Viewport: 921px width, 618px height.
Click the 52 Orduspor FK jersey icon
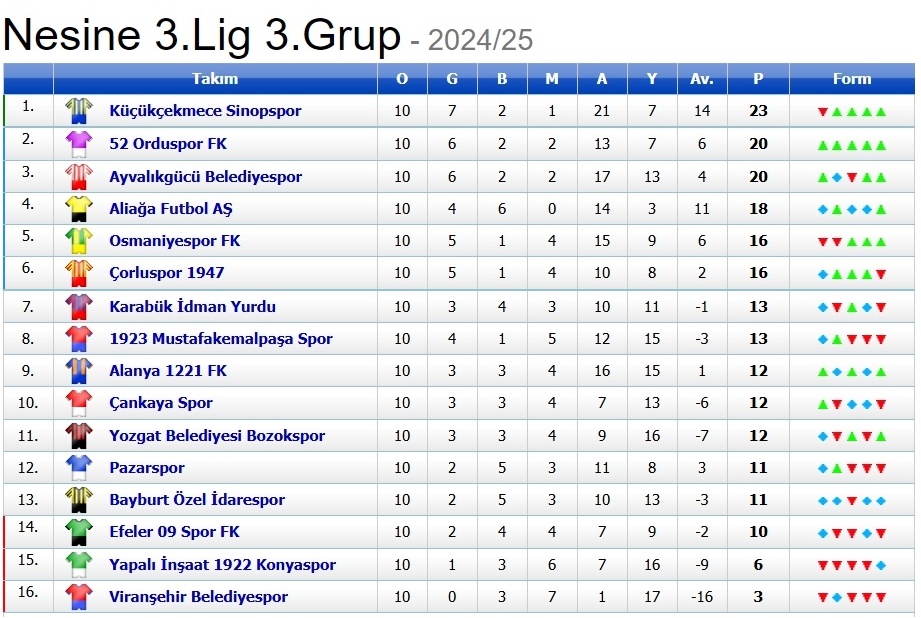click(78, 144)
